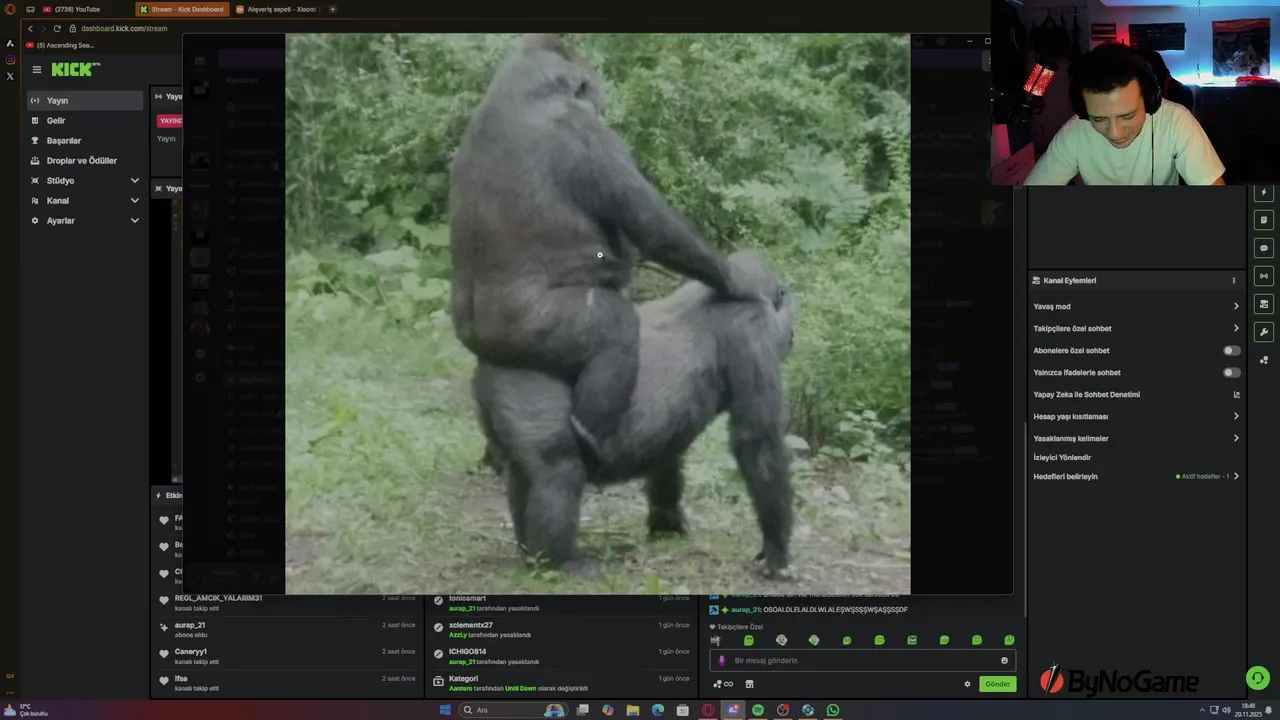Open Yasaklanmış kelimeler options chevron
Screen dimensions: 1280x720
tap(1236, 439)
